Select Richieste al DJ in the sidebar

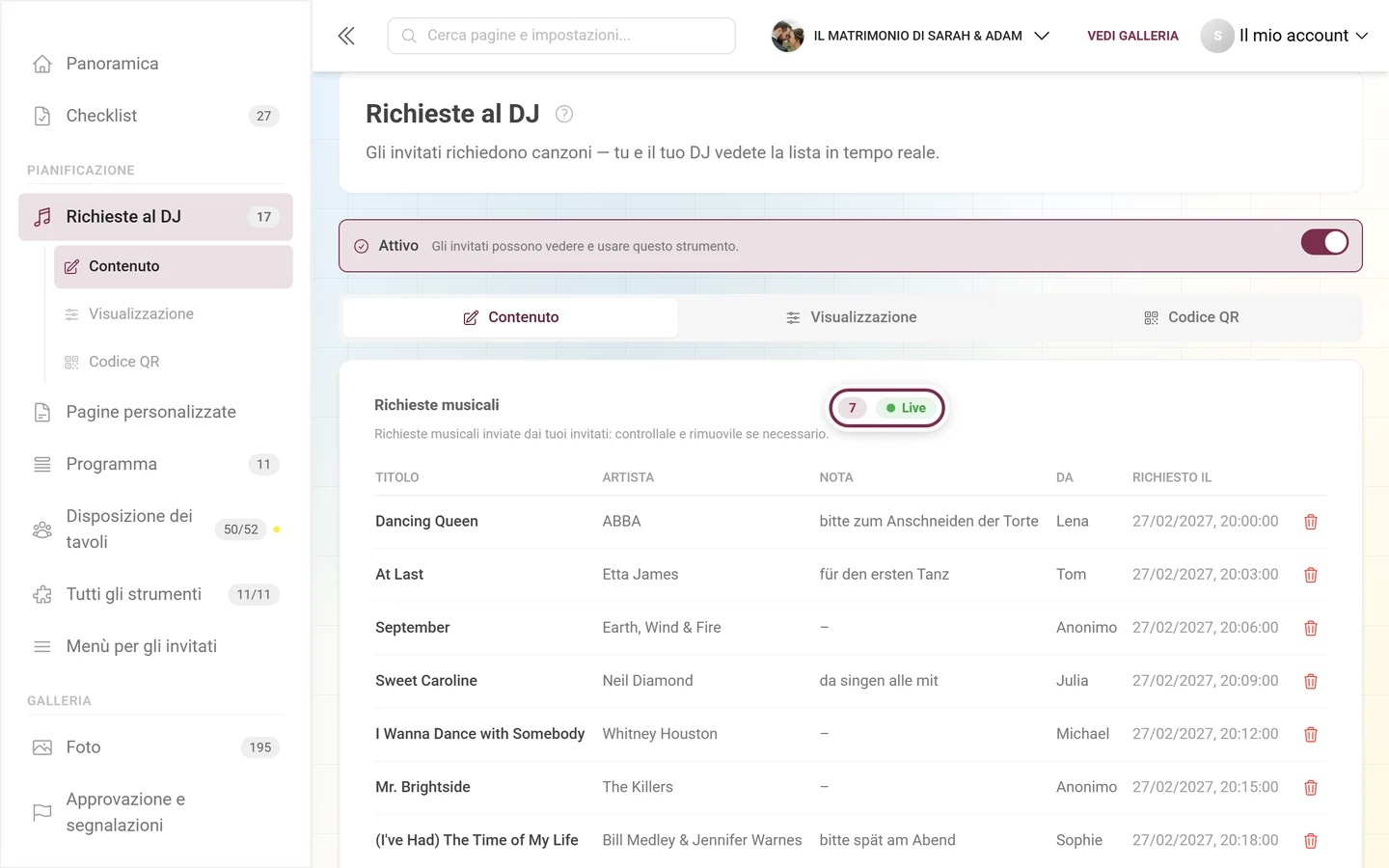pos(155,217)
